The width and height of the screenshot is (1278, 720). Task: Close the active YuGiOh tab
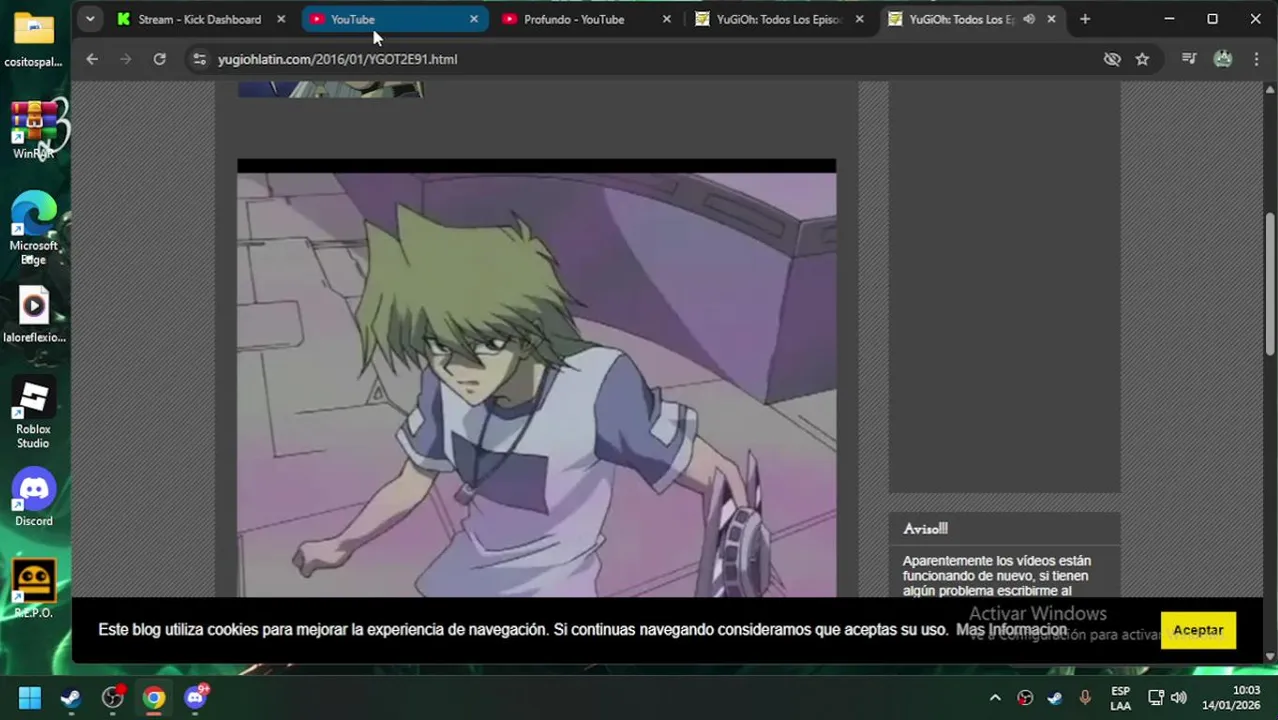pyautogui.click(x=1051, y=19)
